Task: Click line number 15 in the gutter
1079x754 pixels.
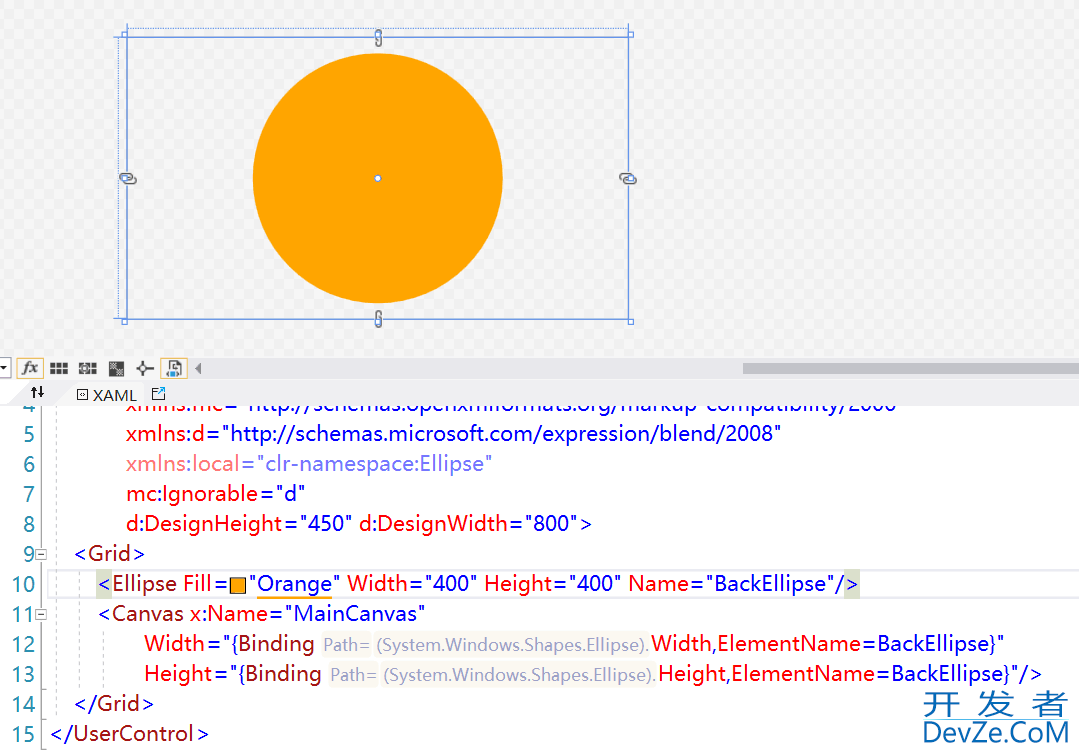Action: click(23, 735)
